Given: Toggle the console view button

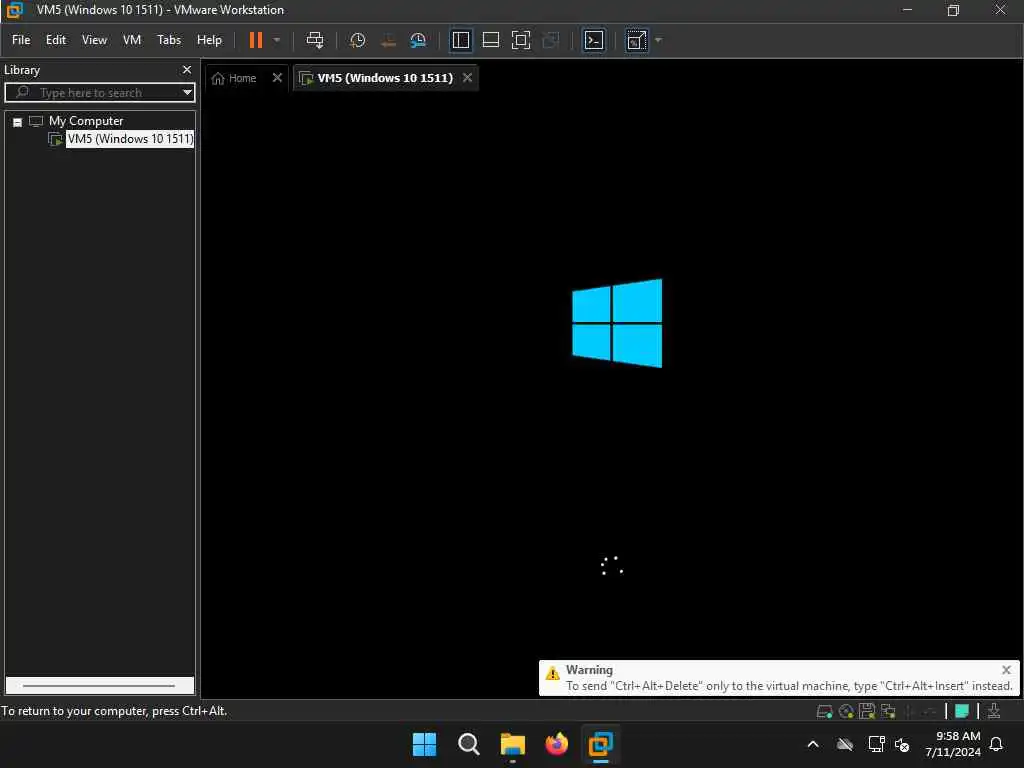Looking at the screenshot, I should [x=594, y=40].
